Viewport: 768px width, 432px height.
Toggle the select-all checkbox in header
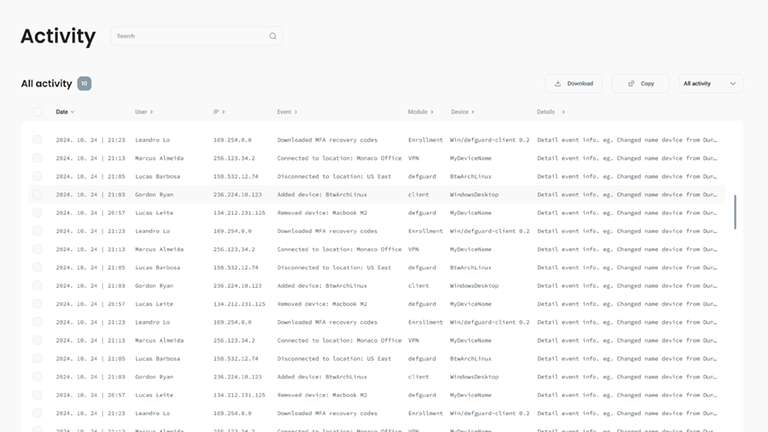[x=37, y=112]
